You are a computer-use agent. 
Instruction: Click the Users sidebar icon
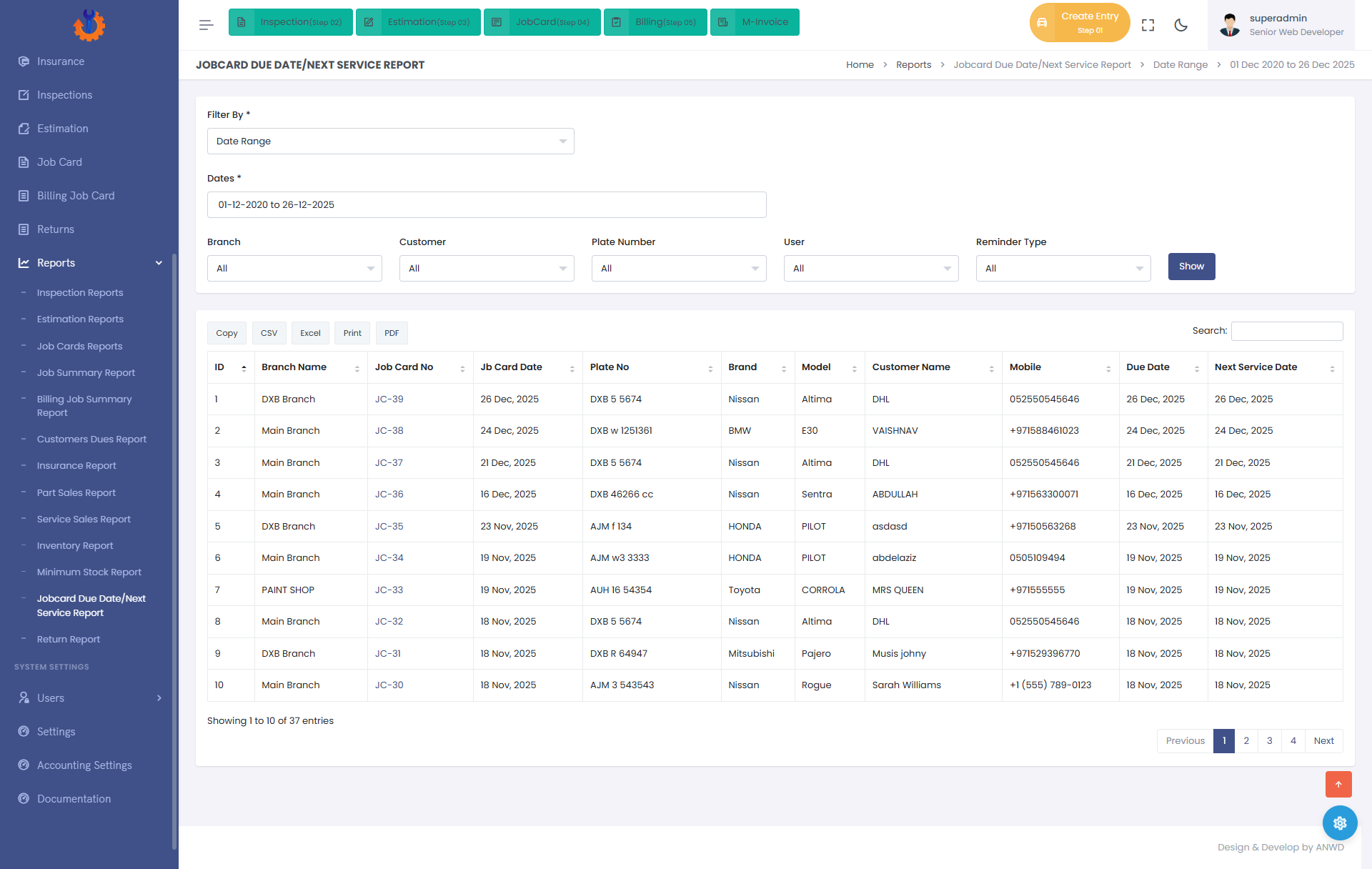pyautogui.click(x=24, y=698)
